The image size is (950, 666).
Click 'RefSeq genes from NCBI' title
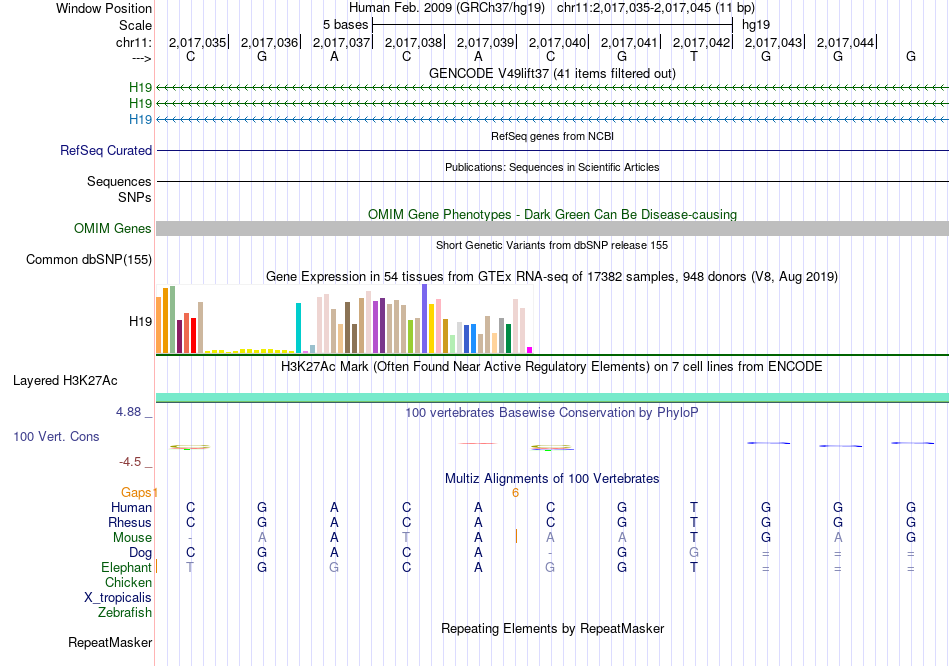tap(552, 136)
